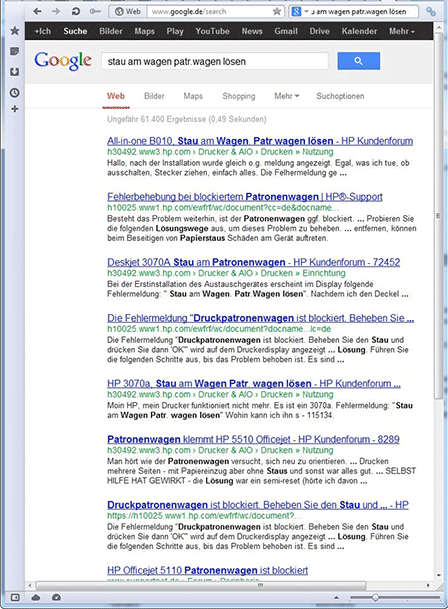Open the Google search engine dropdown in the toolbar

click(x=300, y=12)
